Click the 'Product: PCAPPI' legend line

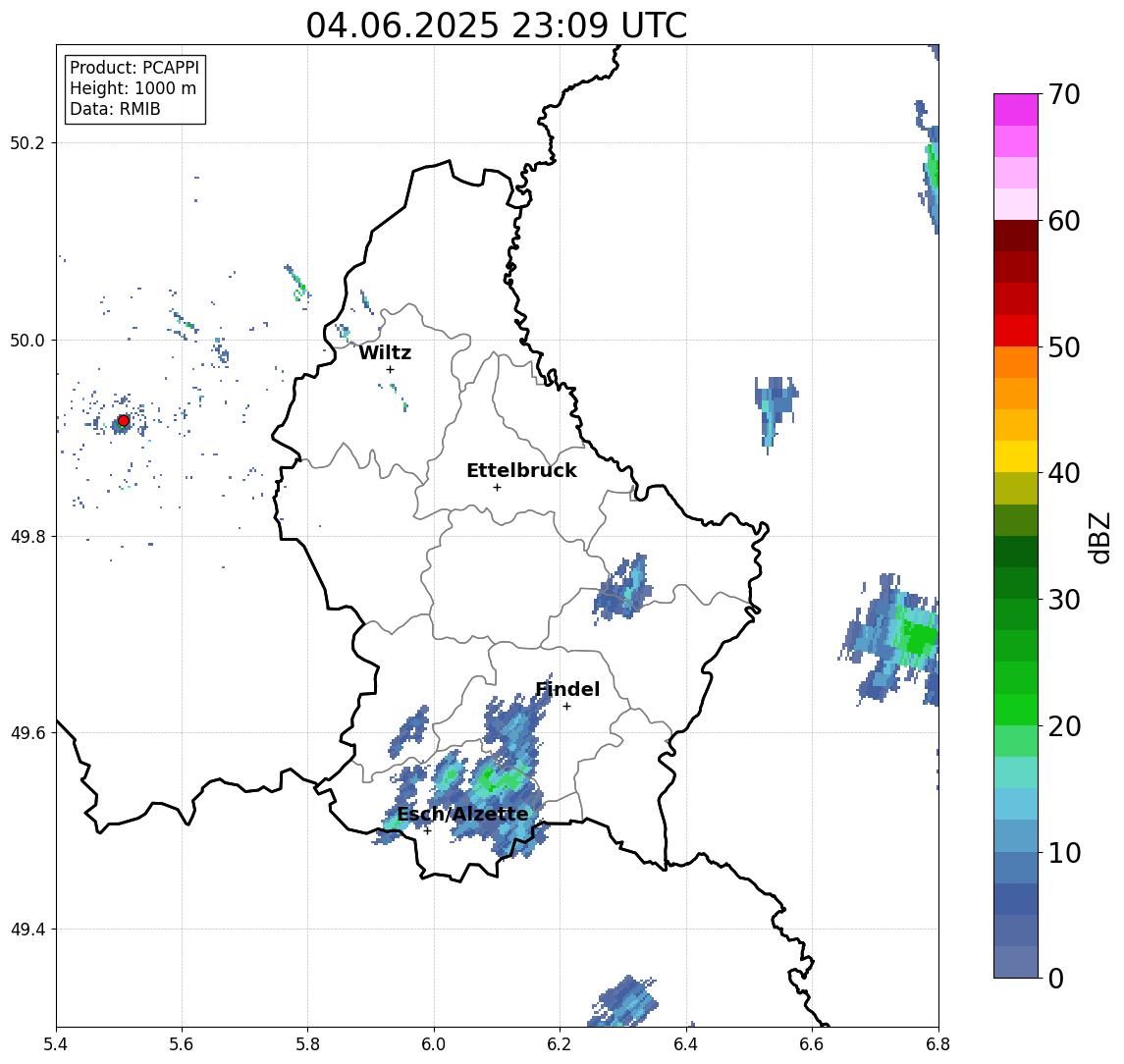click(134, 68)
